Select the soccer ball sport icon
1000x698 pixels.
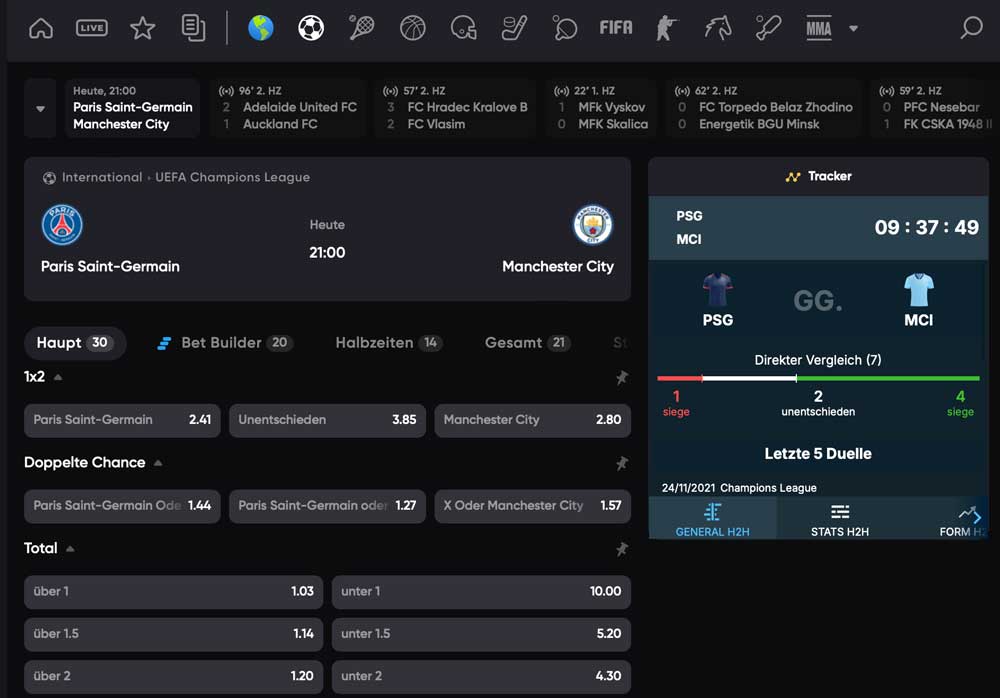311,28
